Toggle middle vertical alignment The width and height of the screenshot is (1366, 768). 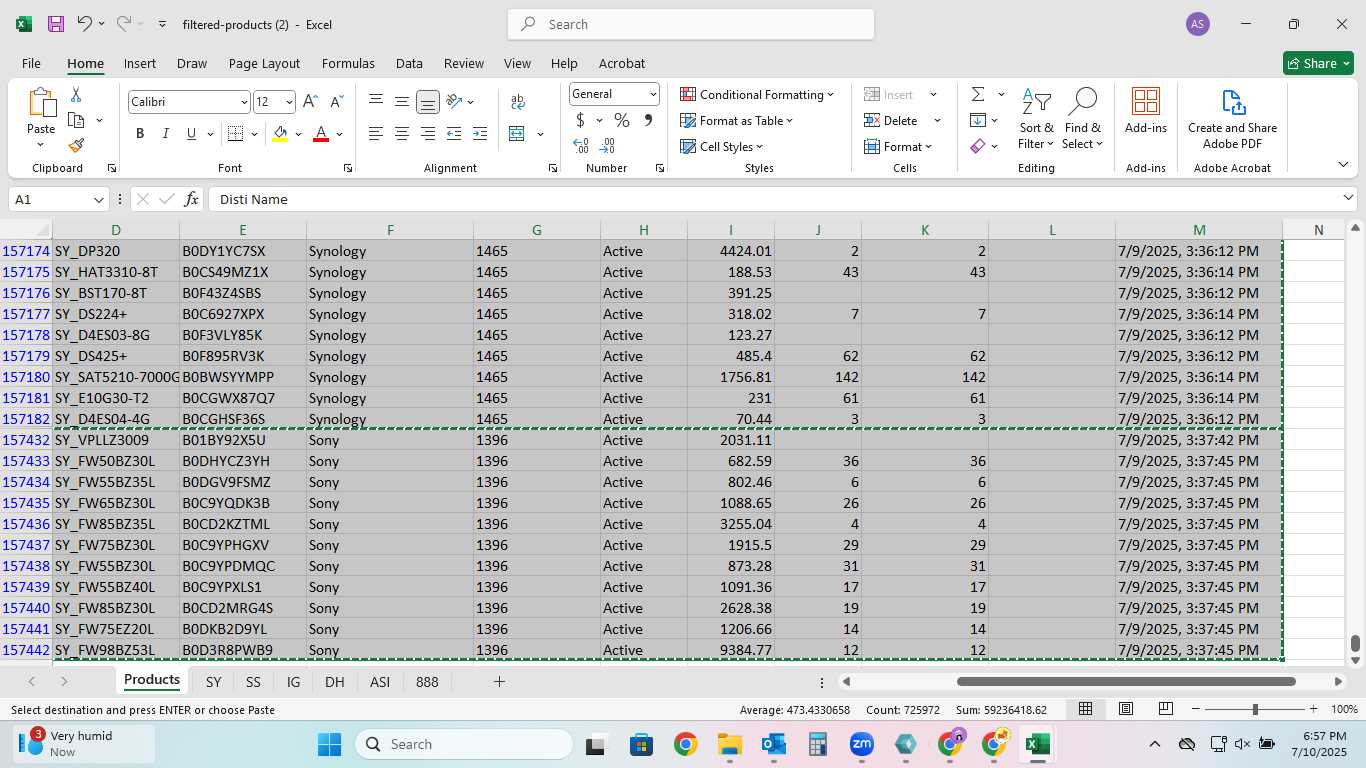tap(402, 102)
